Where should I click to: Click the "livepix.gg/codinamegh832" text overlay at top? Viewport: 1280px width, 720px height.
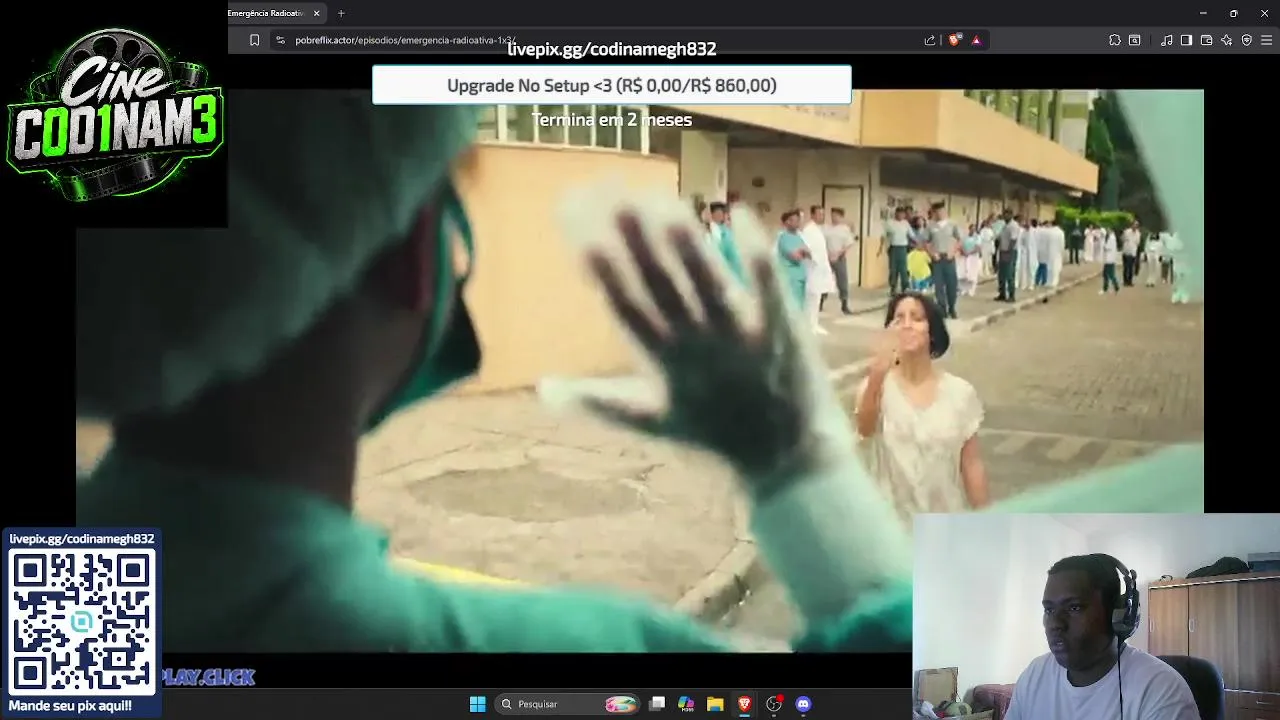pyautogui.click(x=612, y=49)
